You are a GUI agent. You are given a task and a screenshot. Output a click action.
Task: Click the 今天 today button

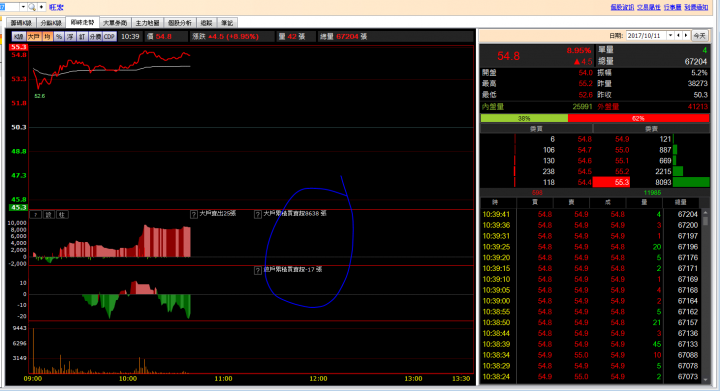[x=699, y=35]
